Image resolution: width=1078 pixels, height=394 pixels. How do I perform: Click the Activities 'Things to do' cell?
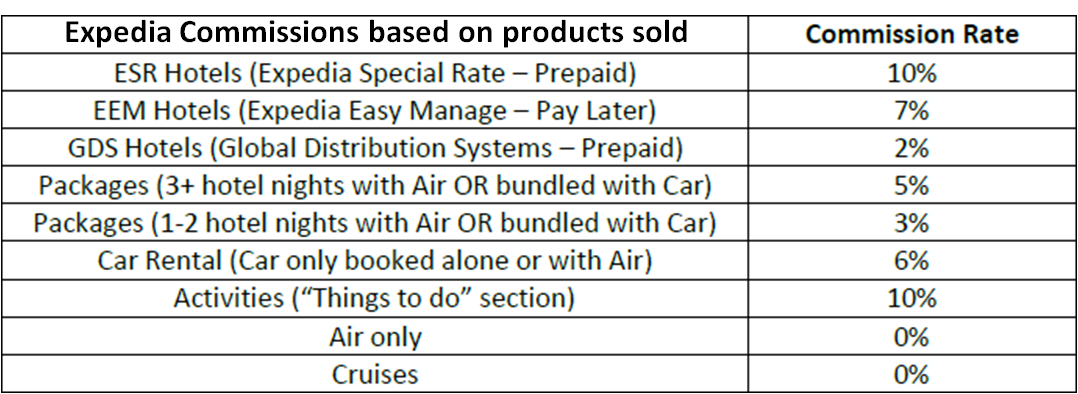375,298
